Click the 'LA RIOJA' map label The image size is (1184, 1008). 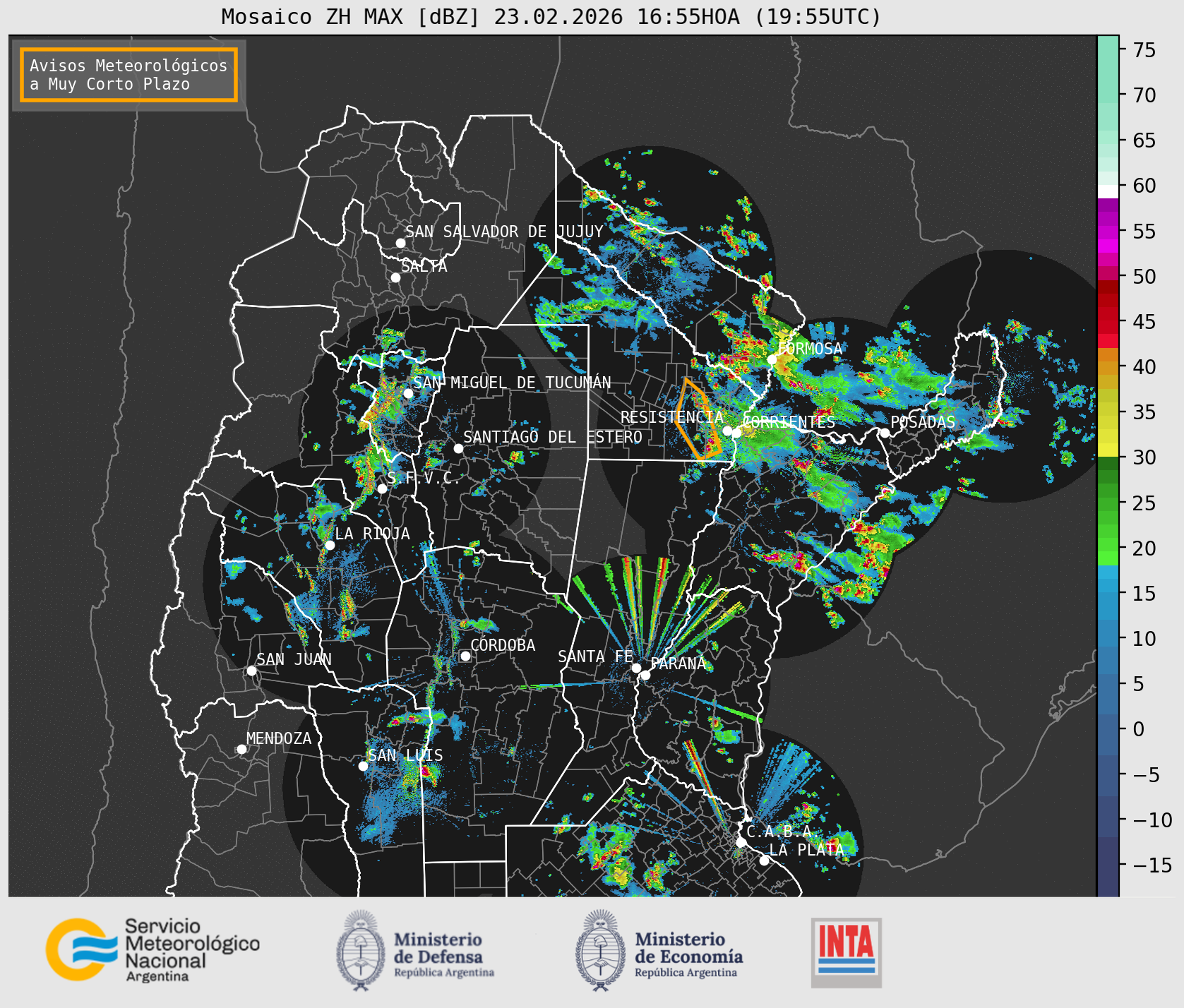tap(372, 534)
